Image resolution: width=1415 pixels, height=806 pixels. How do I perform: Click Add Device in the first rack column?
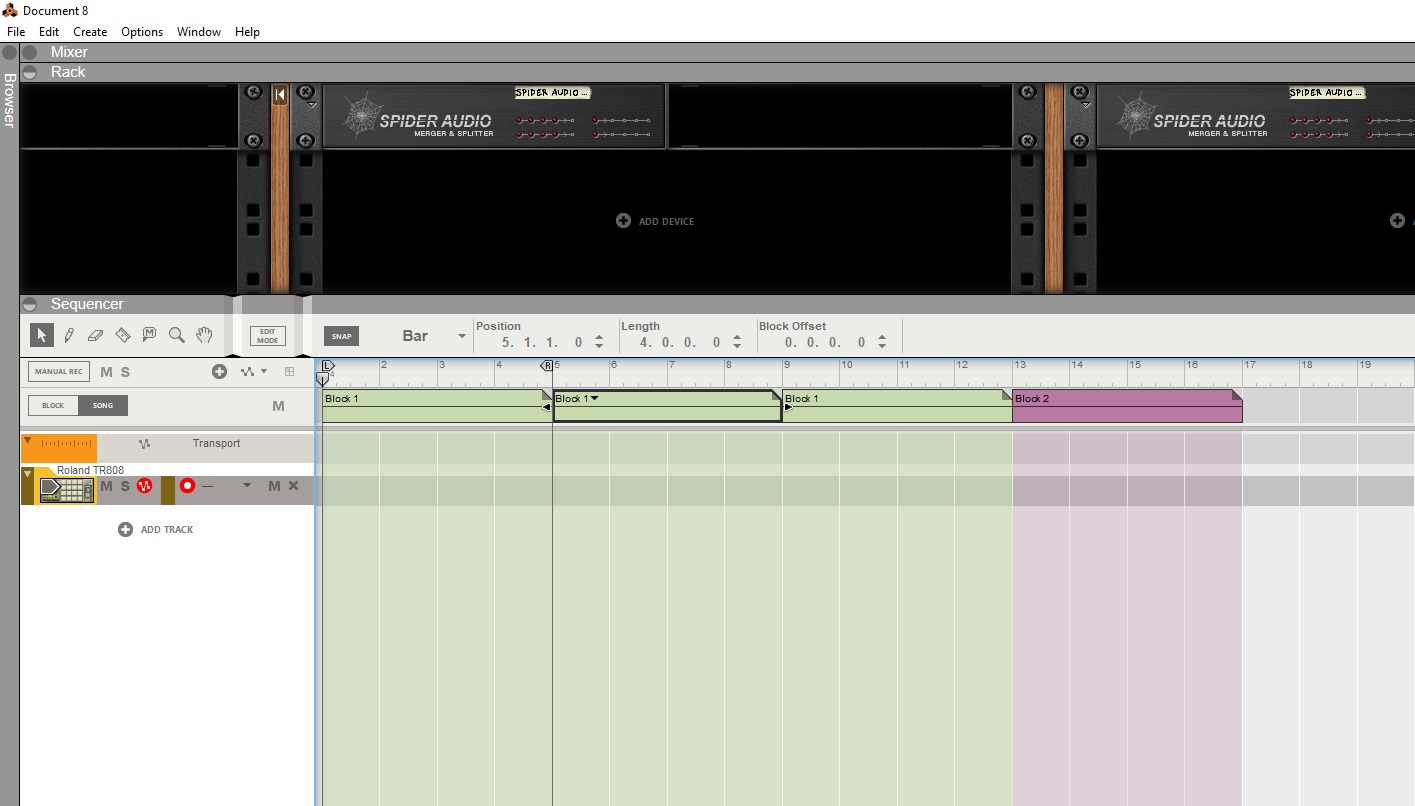(x=655, y=221)
